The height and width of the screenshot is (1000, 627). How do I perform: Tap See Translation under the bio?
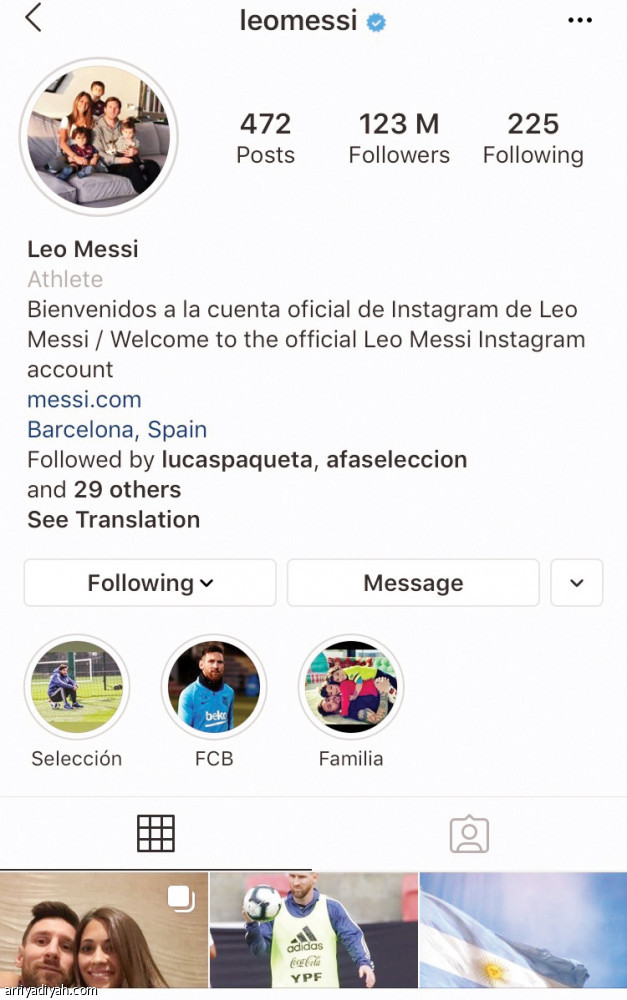tap(113, 520)
